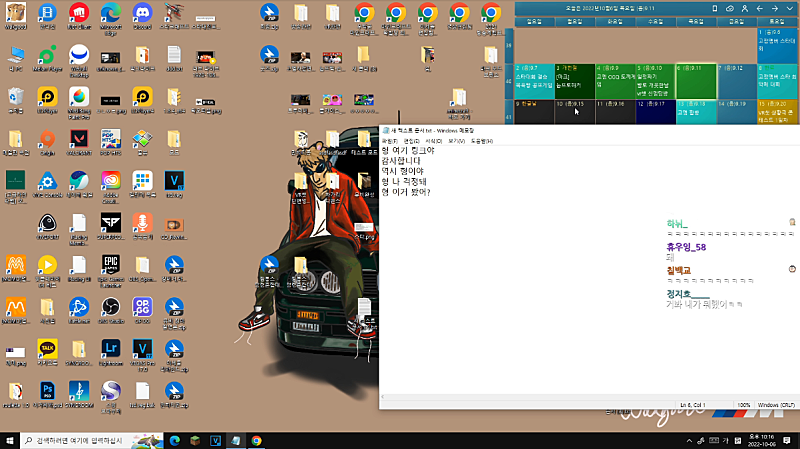
Task: Select the Epic Games Launcher icon
Action: (110, 264)
